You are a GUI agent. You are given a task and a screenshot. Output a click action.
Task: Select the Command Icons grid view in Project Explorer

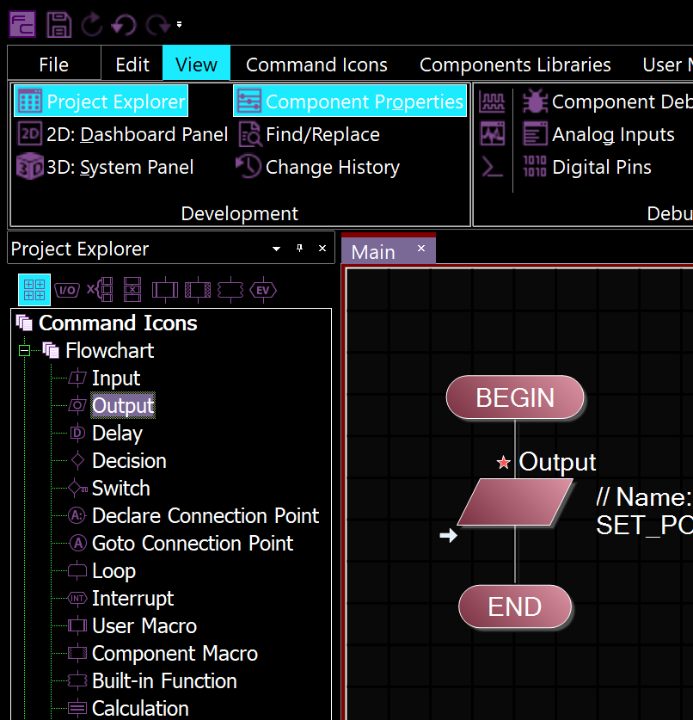click(34, 290)
